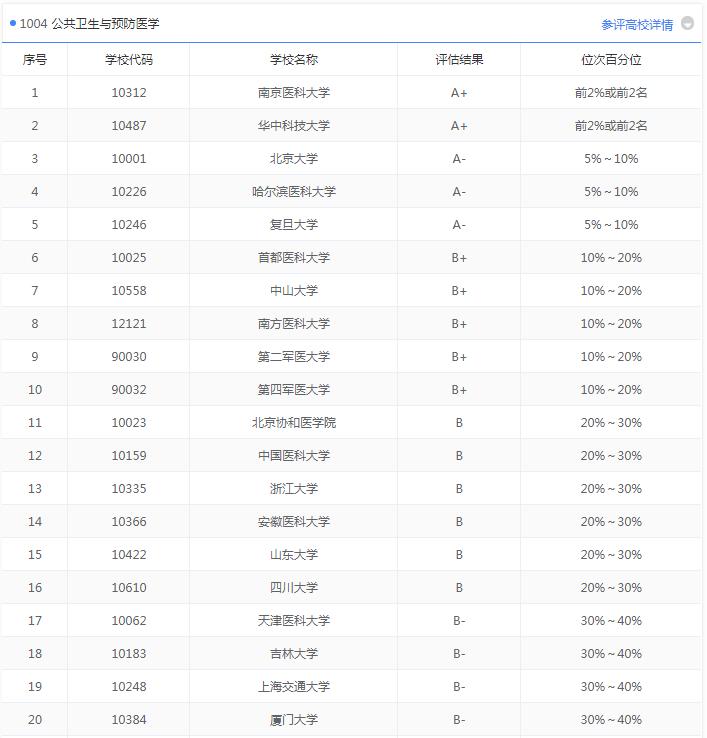Screen dimensions: 707x738
Task: Click the A+ result for 南京医科大学
Action: coord(459,93)
